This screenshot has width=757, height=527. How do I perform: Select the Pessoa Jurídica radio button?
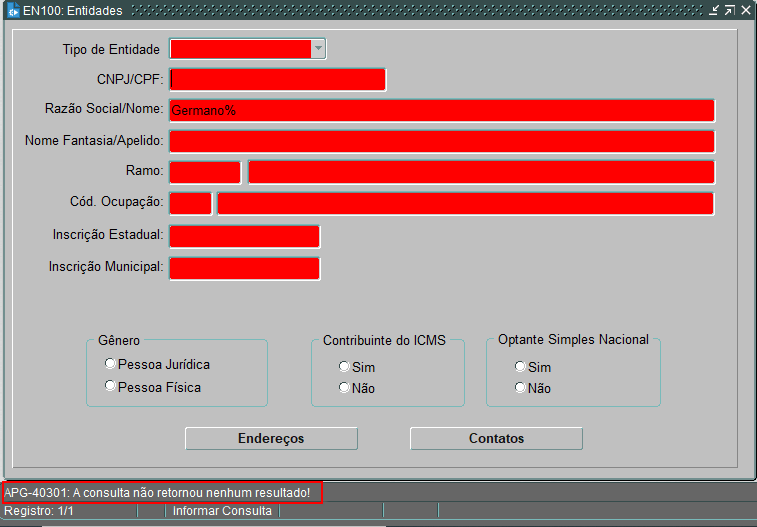(110, 363)
